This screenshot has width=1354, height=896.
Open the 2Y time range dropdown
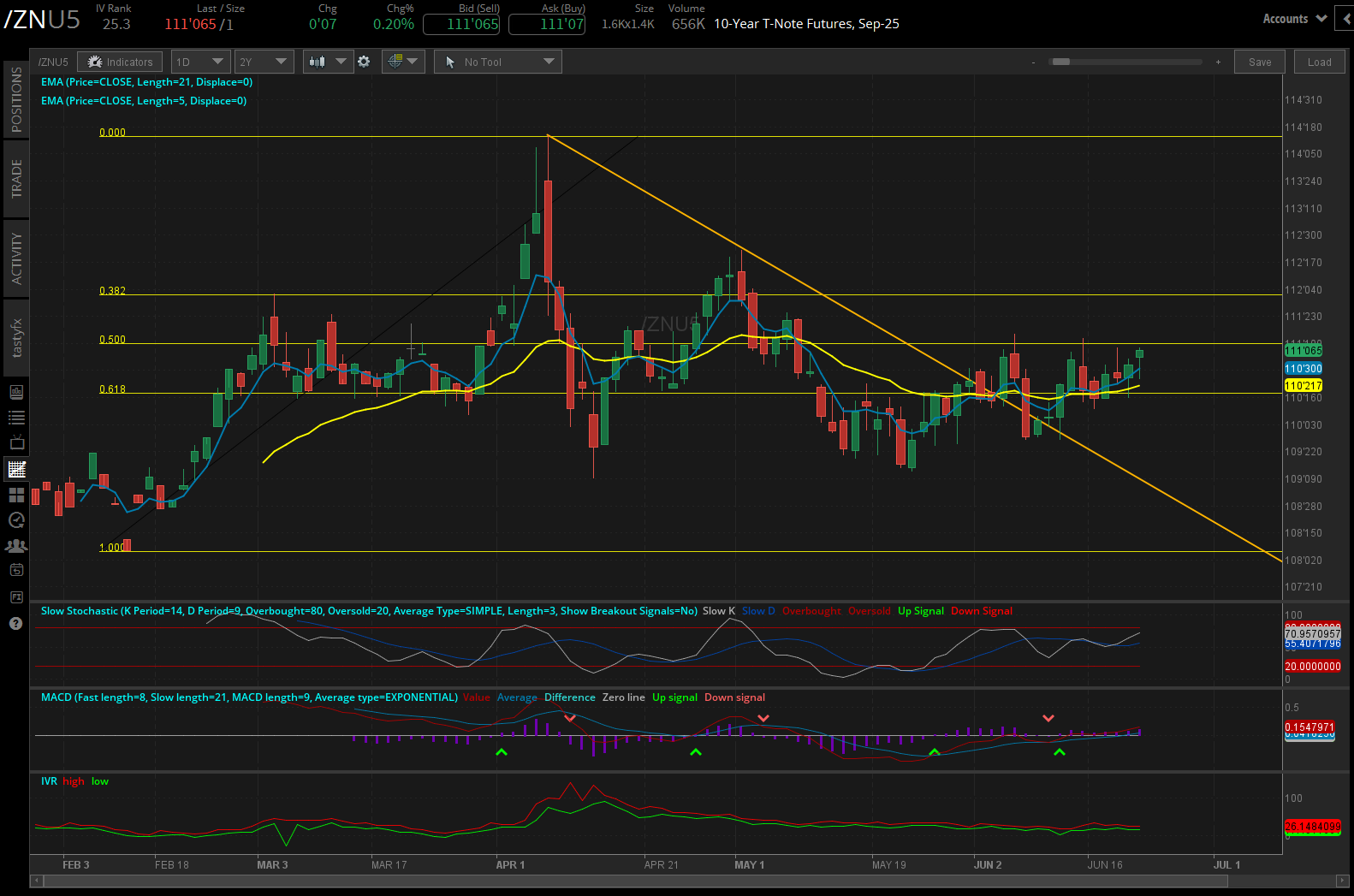click(264, 62)
